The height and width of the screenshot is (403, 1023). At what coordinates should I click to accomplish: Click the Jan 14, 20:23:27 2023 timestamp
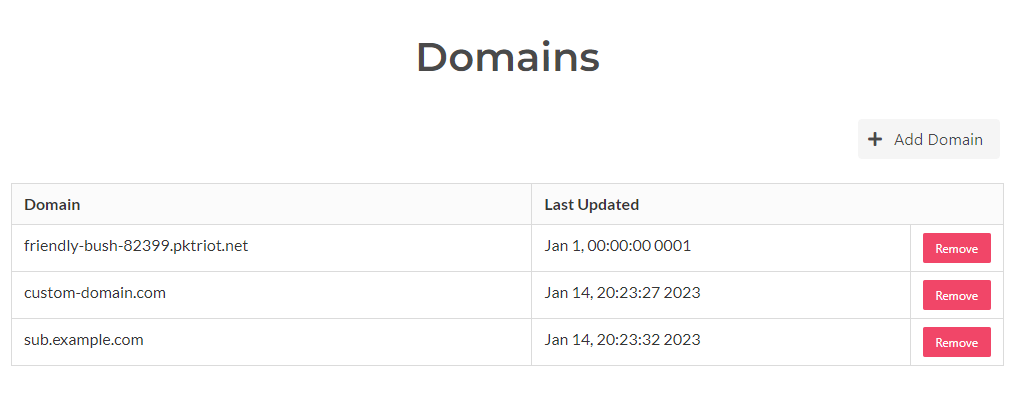pyautogui.click(x=622, y=293)
